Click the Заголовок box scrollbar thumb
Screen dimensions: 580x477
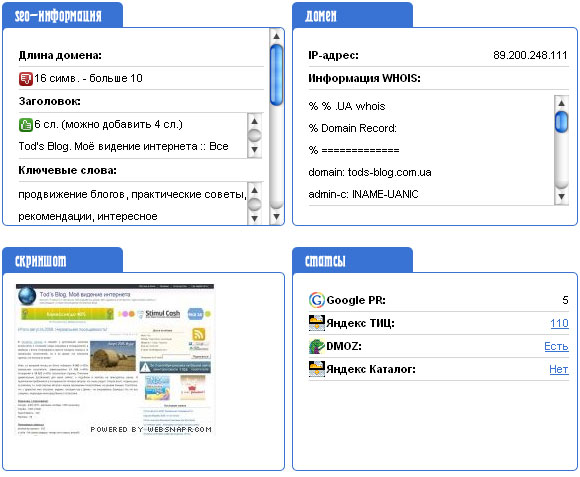coord(254,135)
